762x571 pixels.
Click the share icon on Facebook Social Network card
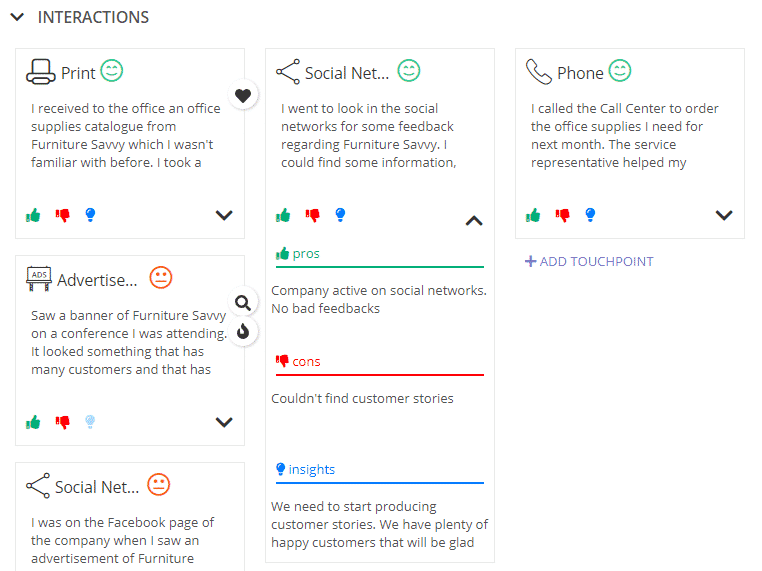click(38, 485)
